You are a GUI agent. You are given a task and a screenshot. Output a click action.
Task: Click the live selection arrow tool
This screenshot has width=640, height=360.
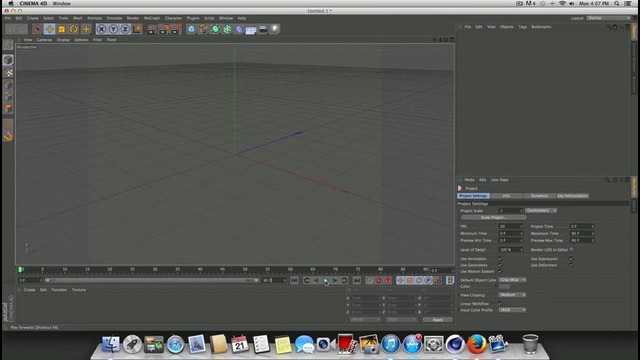tap(38, 29)
